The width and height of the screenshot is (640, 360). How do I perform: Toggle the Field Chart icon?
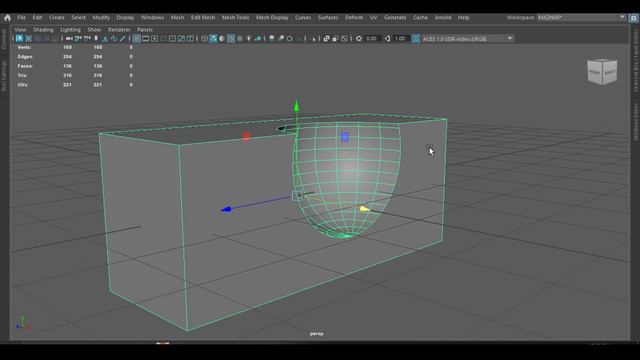pos(172,38)
